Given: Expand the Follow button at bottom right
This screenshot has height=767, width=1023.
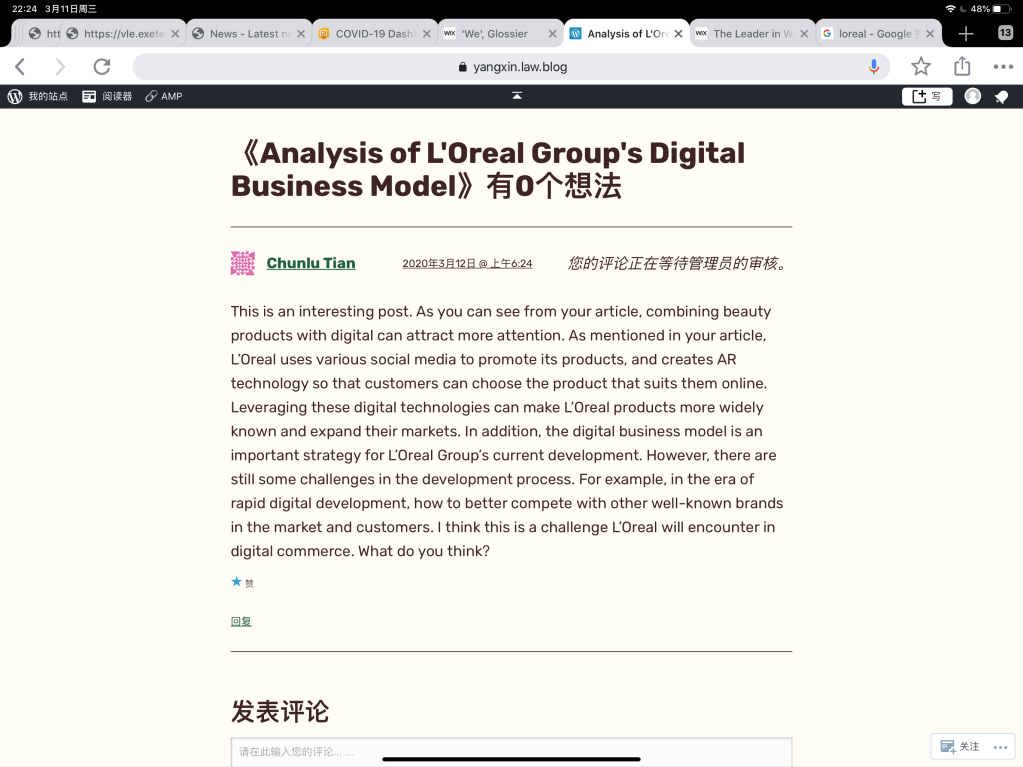Looking at the screenshot, I should click(x=960, y=746).
